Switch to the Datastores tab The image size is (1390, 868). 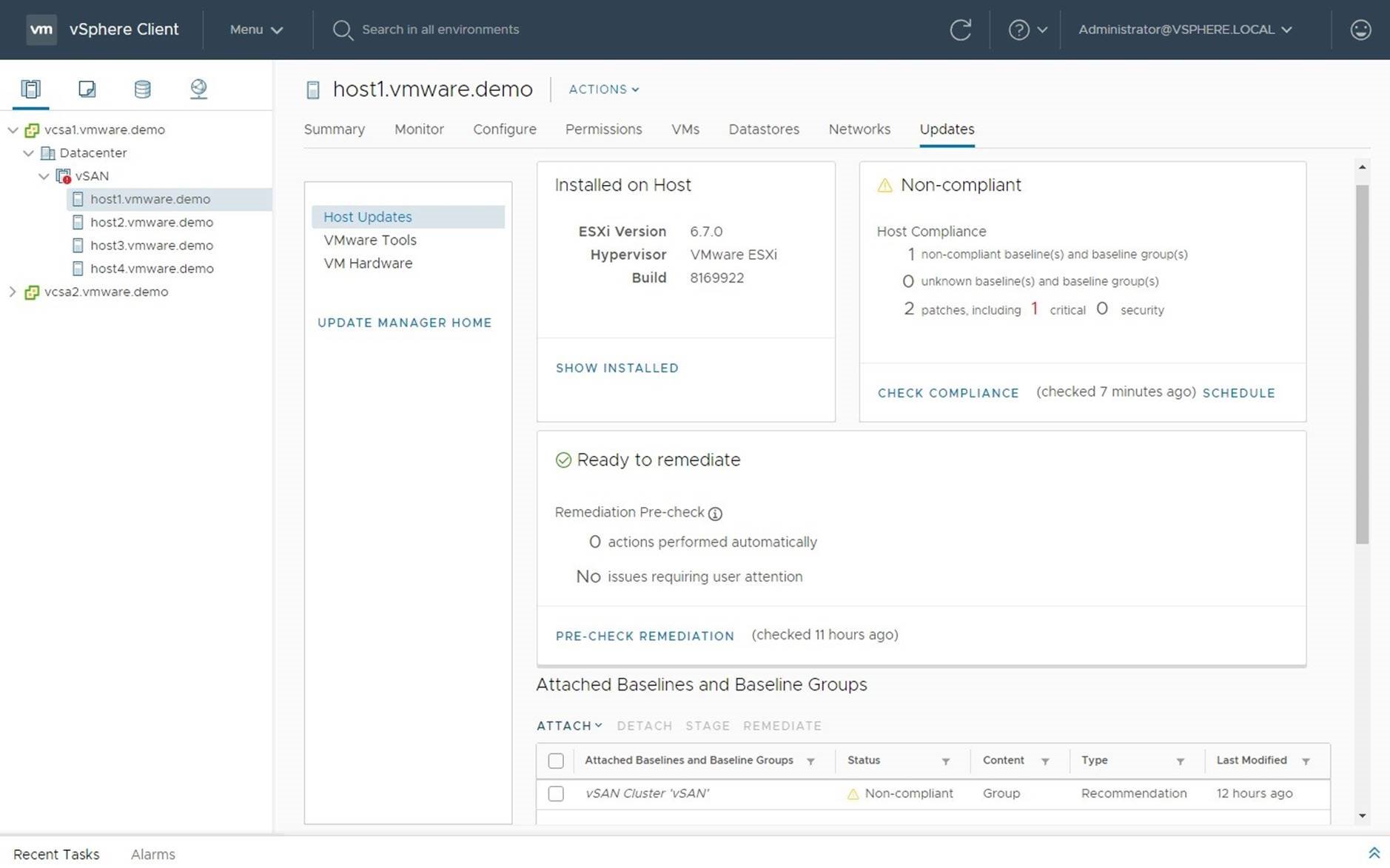coord(764,129)
